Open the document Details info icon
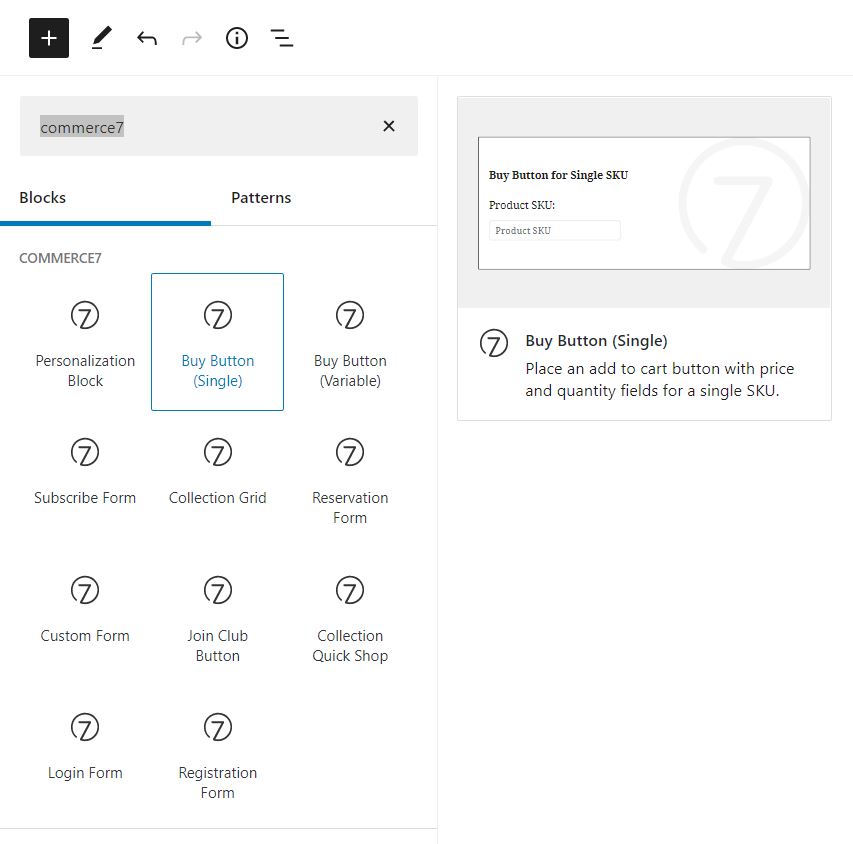 click(237, 39)
